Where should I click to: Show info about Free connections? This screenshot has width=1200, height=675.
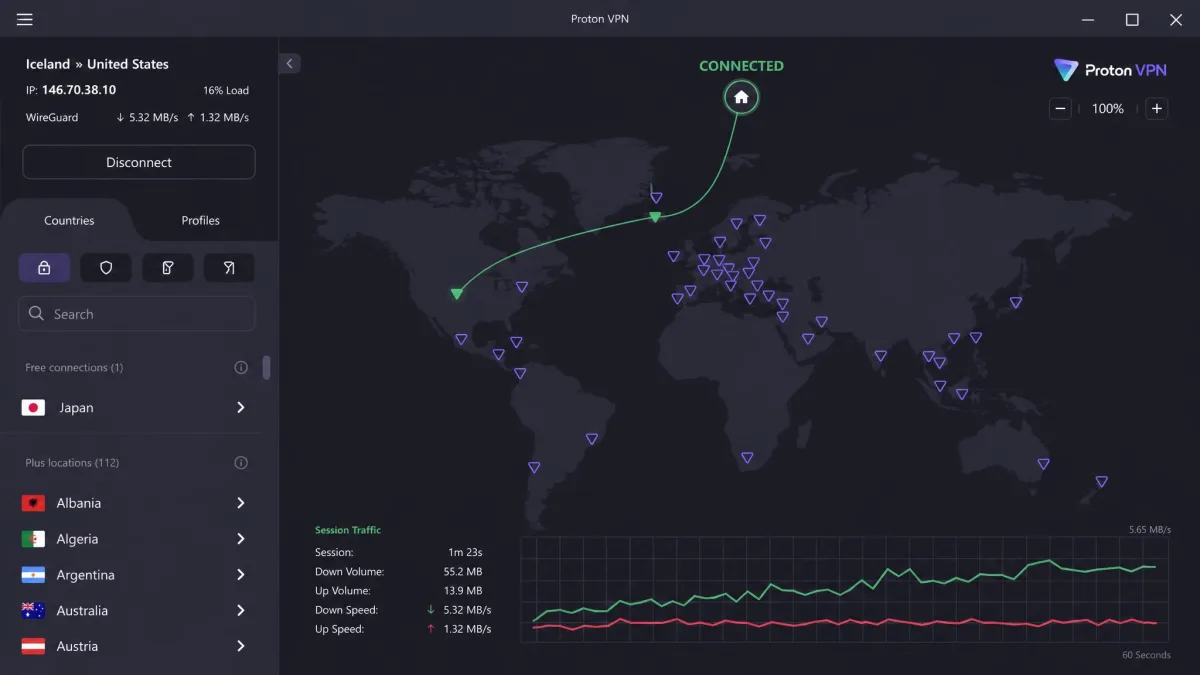(241, 367)
